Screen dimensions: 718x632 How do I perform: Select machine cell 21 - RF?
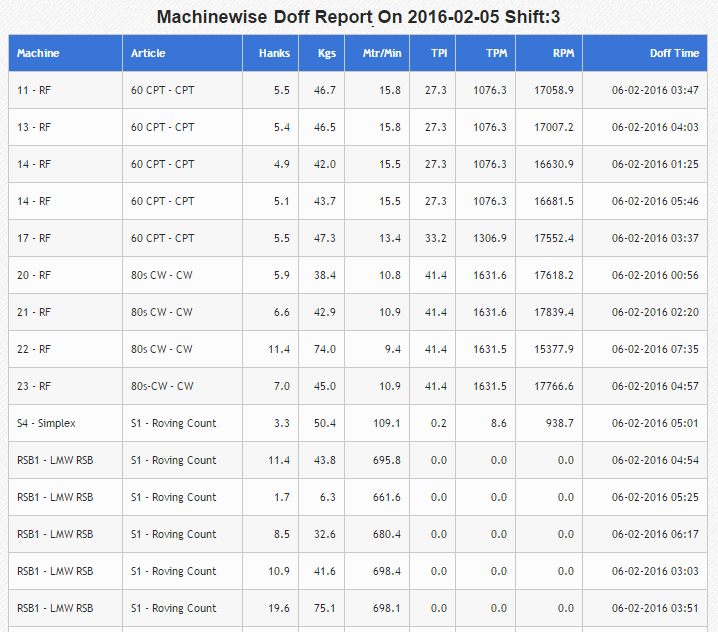tap(34, 312)
